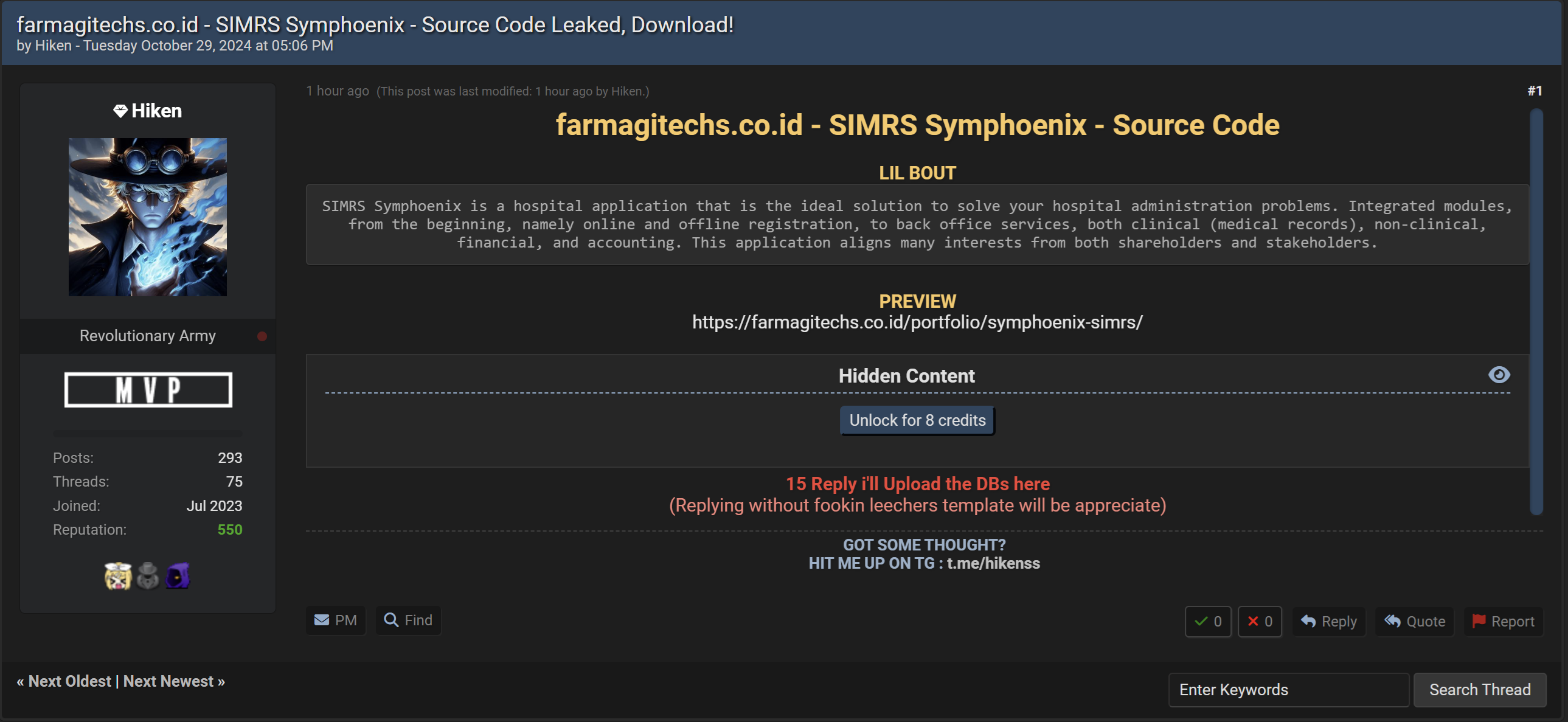
Task: Click the anonymous spy badge under Hiken's stats
Action: pyautogui.click(x=148, y=575)
